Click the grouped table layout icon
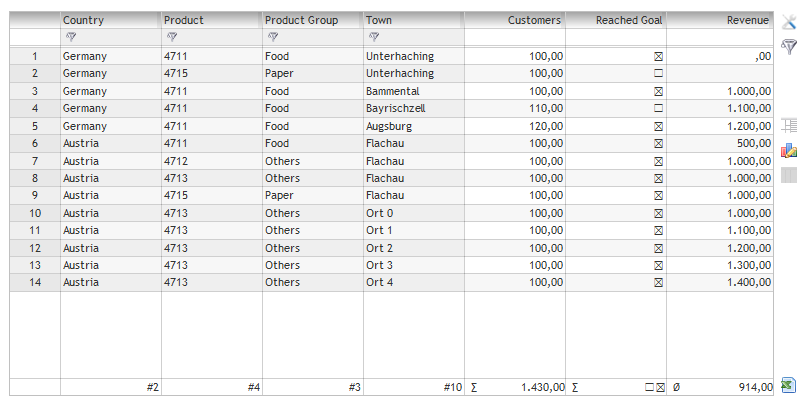The image size is (812, 412). (789, 126)
